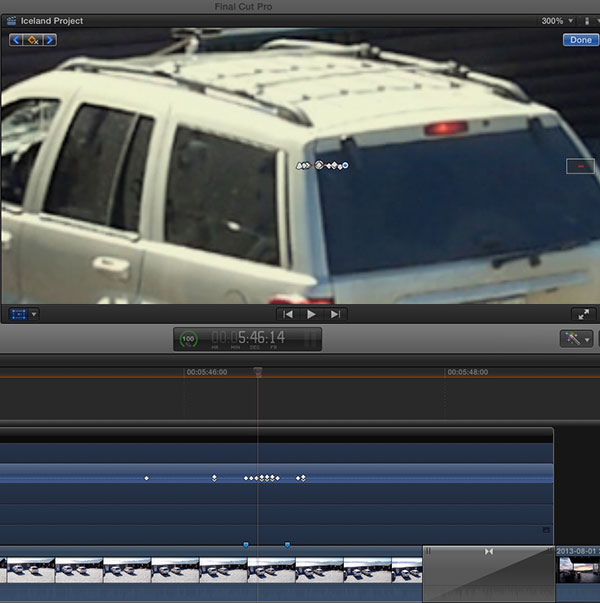This screenshot has width=600, height=603.
Task: Click the audio meter icon in dashboard
Action: [x=312, y=339]
